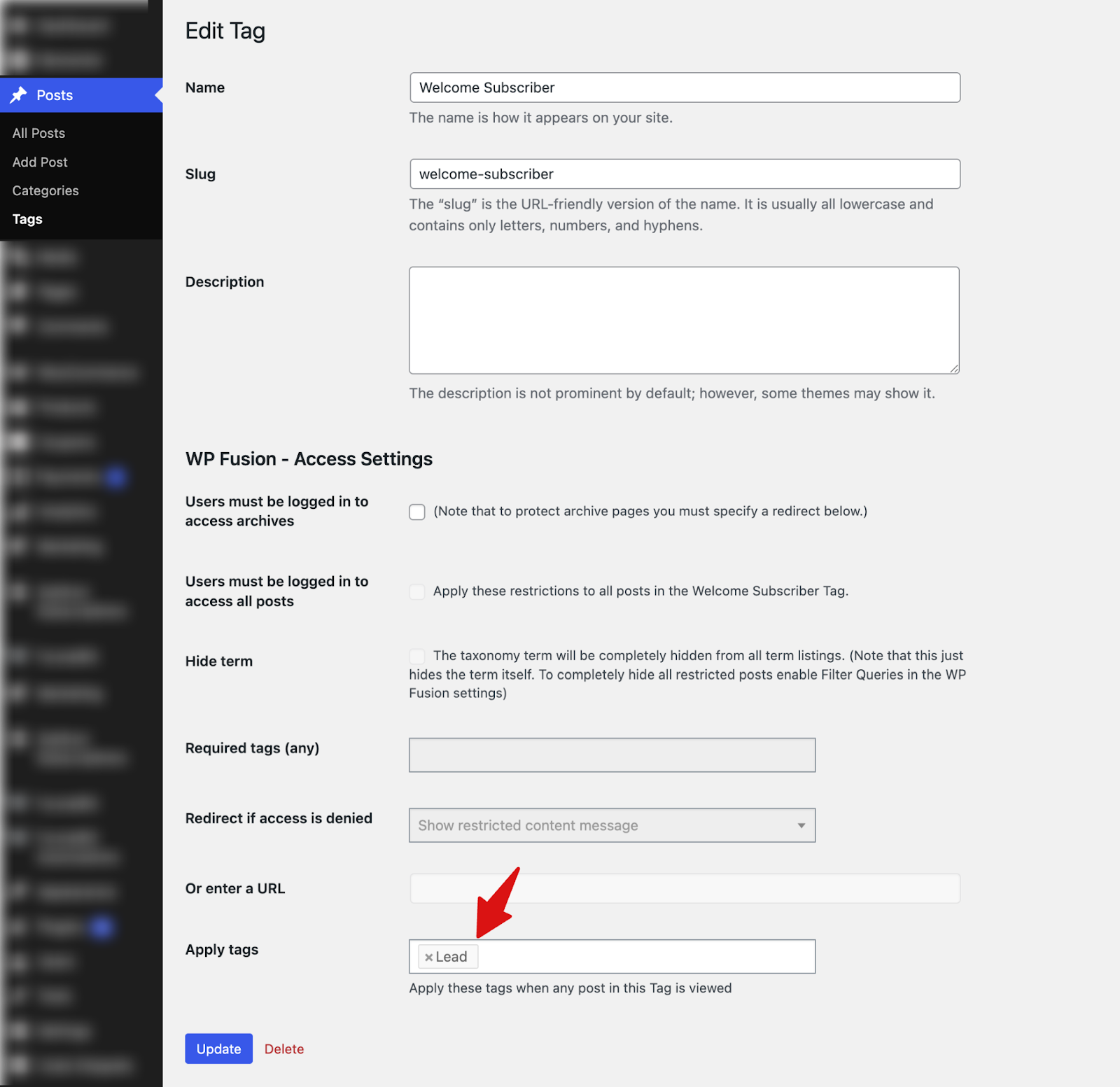The height and width of the screenshot is (1087, 1120).
Task: Click the red Delete link
Action: tap(283, 1049)
